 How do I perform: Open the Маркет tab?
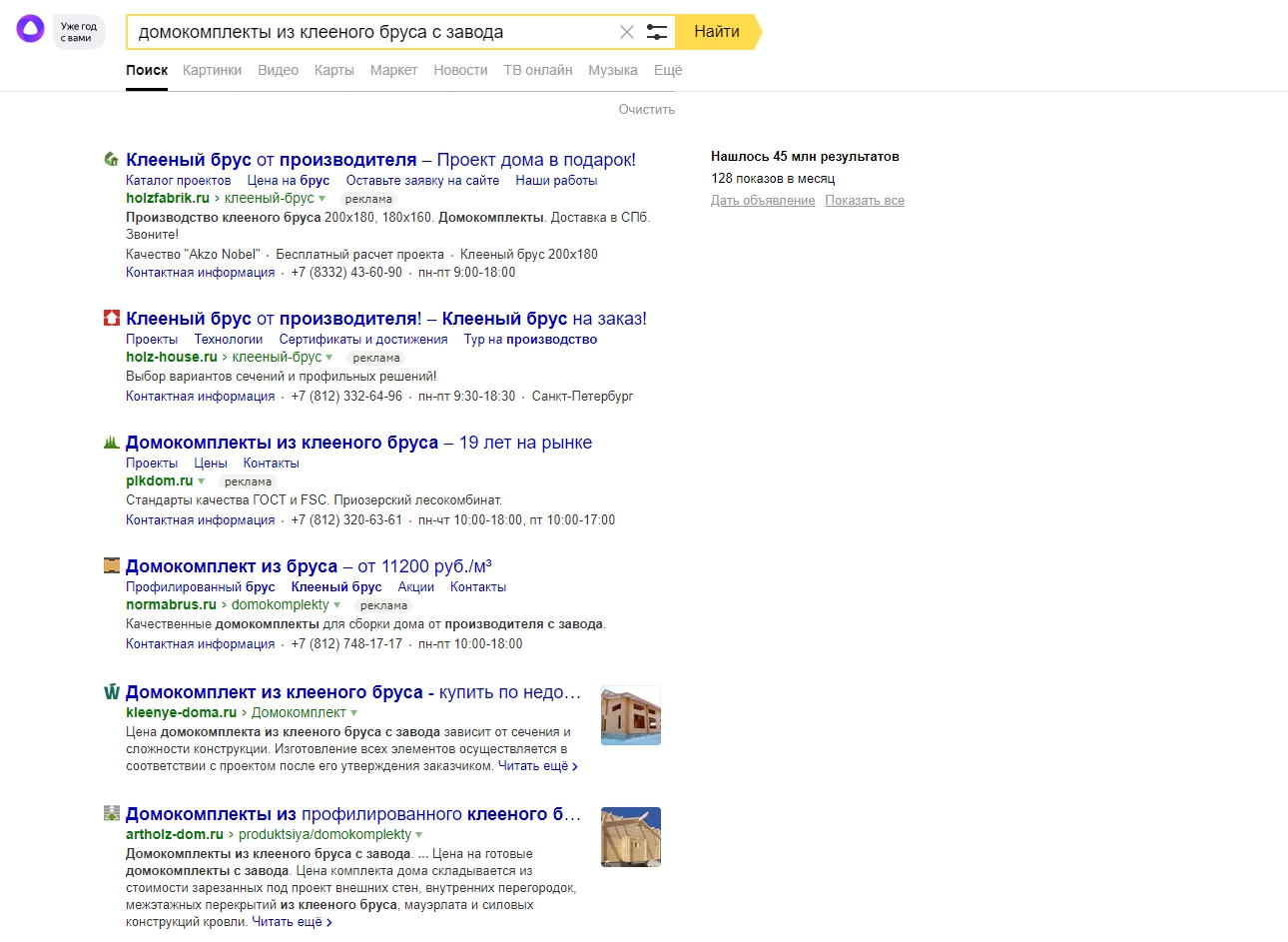point(393,70)
